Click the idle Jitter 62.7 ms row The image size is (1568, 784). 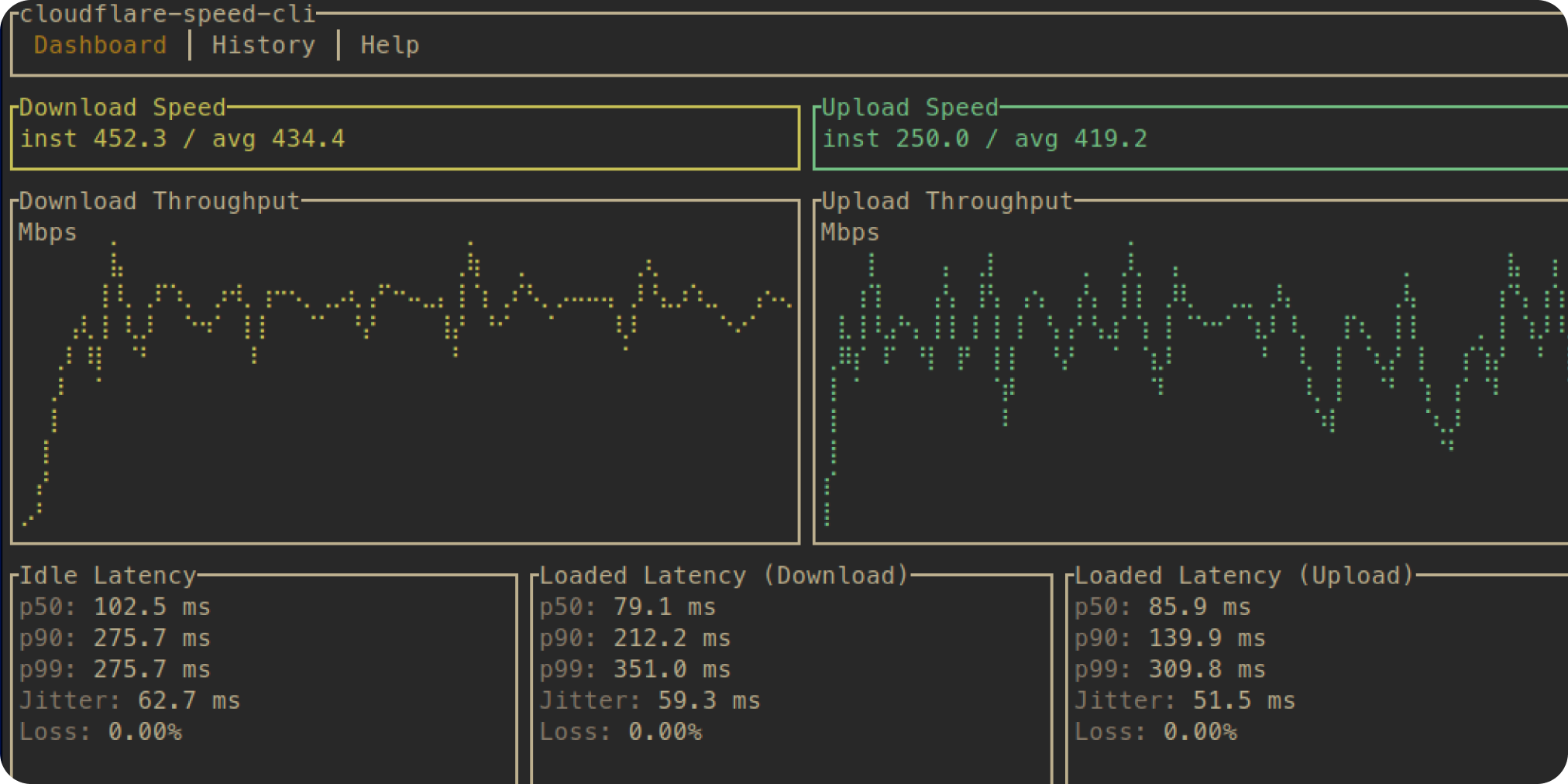pos(130,700)
